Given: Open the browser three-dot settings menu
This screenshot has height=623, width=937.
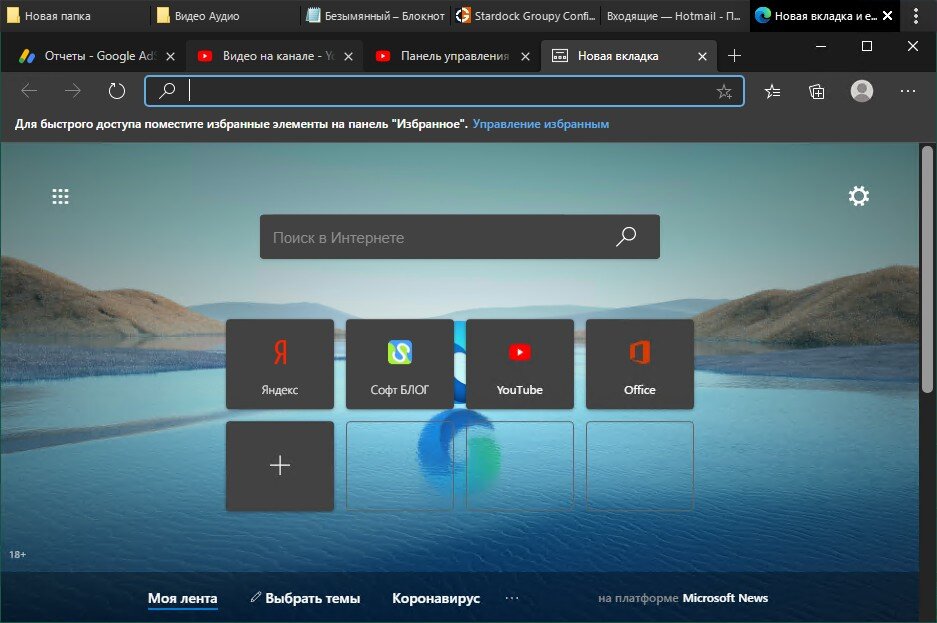Looking at the screenshot, I should (908, 91).
